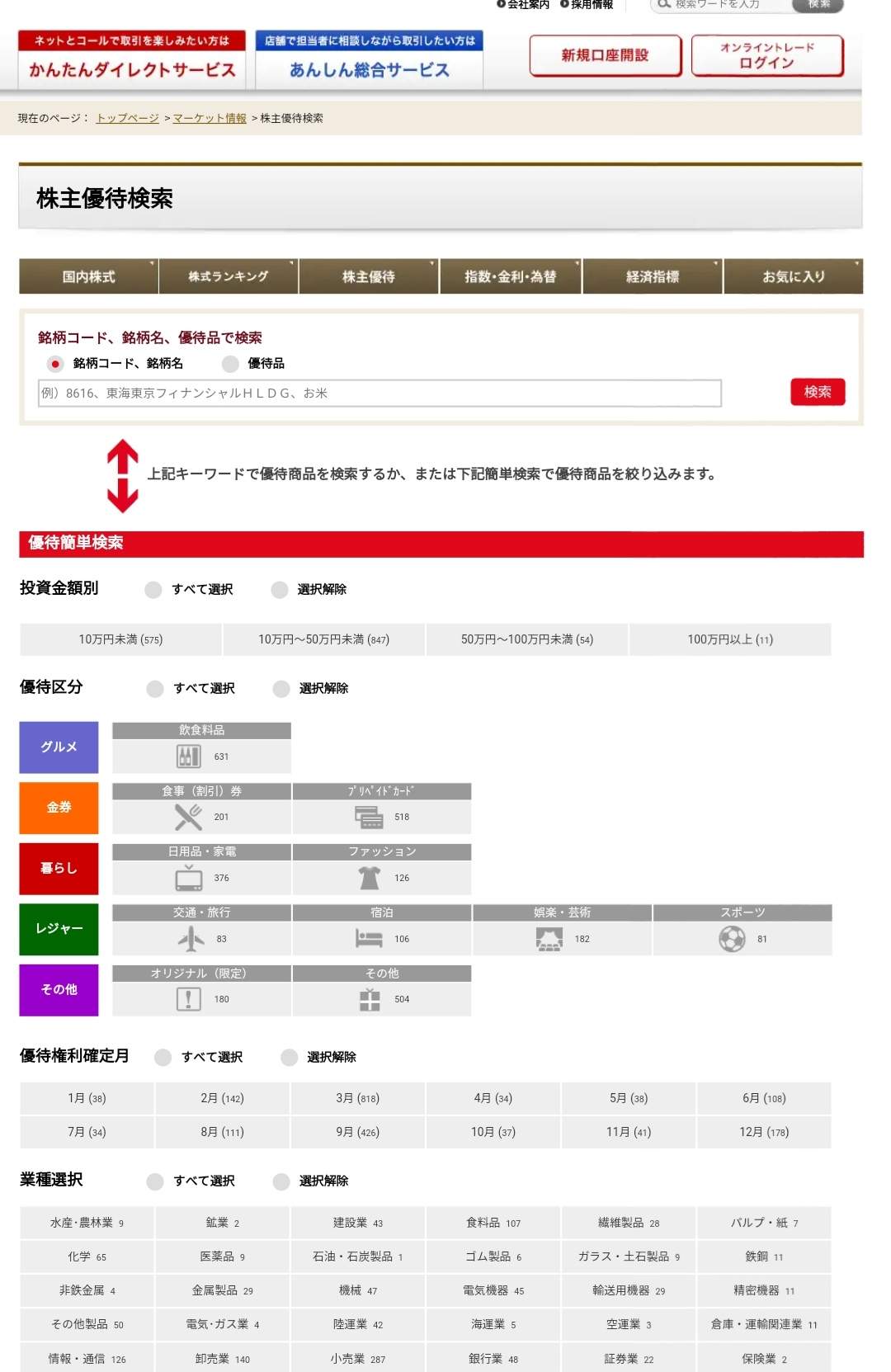Expand the 指数・金利・為替 menu
Viewport: 891px width, 1372px height.
(x=510, y=277)
